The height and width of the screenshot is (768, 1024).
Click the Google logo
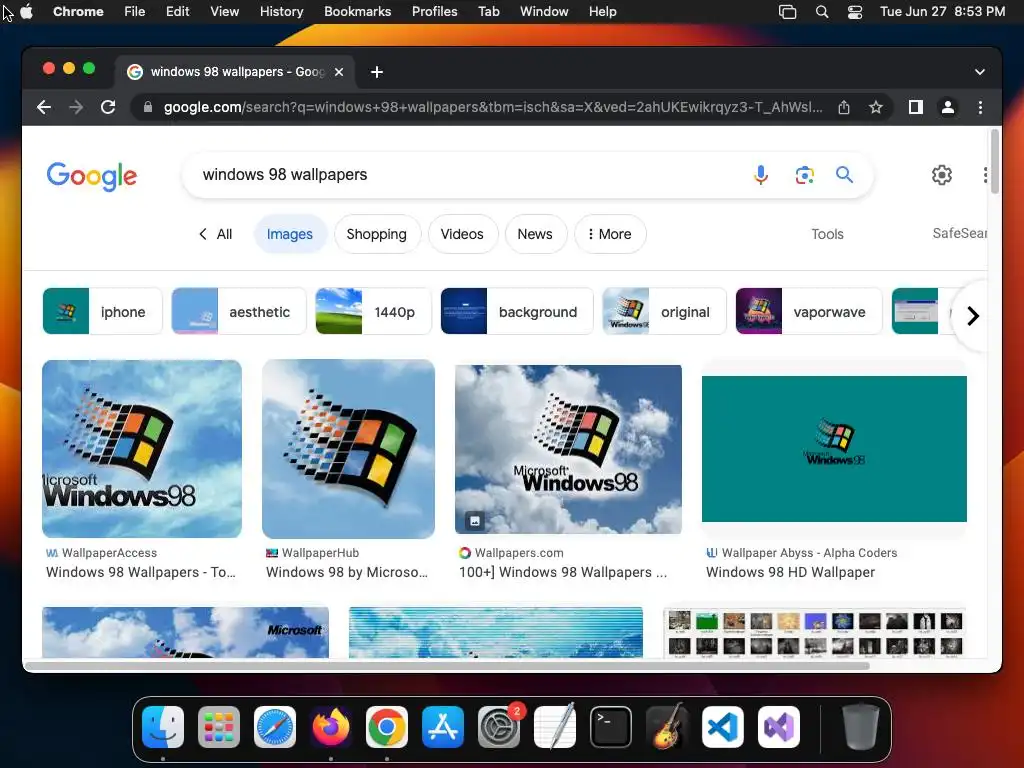tap(92, 176)
